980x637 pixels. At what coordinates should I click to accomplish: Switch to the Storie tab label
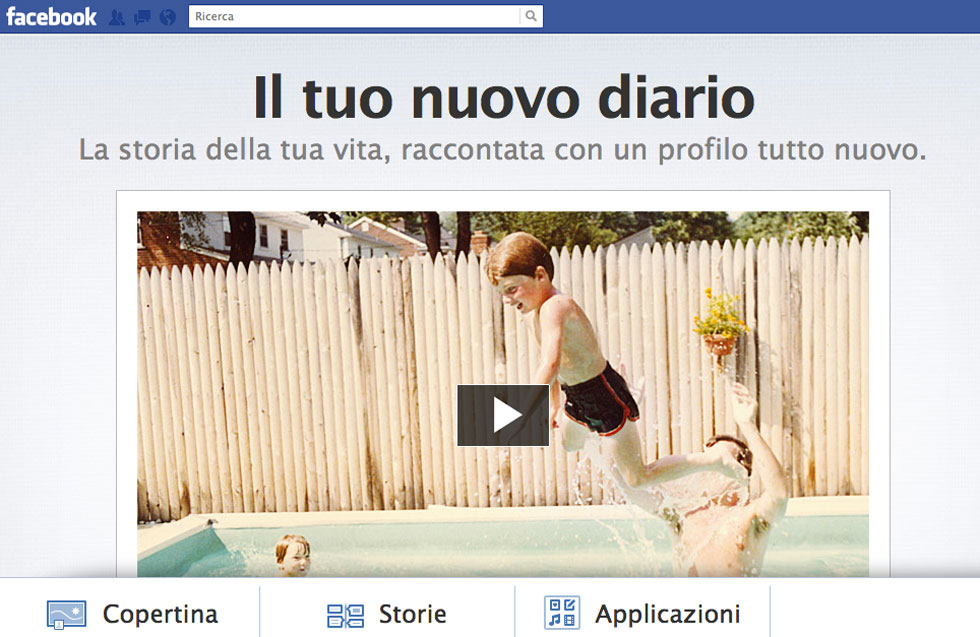click(x=412, y=613)
